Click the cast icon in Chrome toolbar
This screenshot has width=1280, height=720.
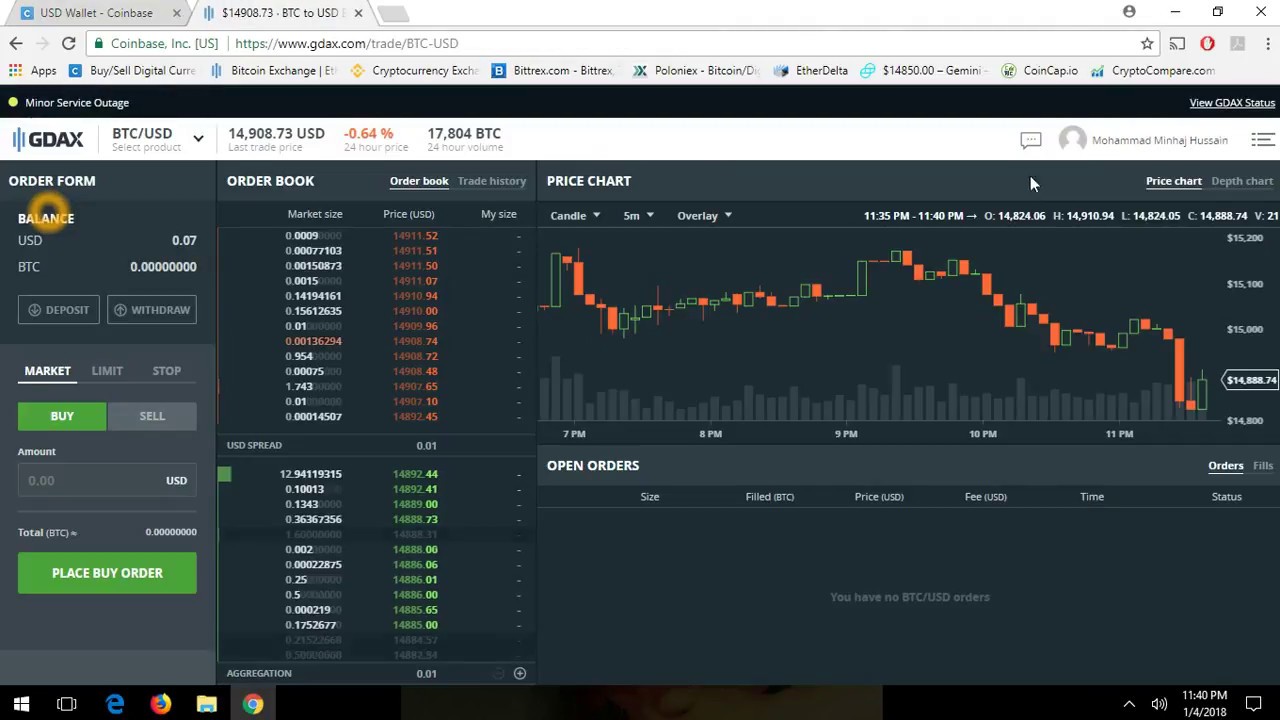1177,43
